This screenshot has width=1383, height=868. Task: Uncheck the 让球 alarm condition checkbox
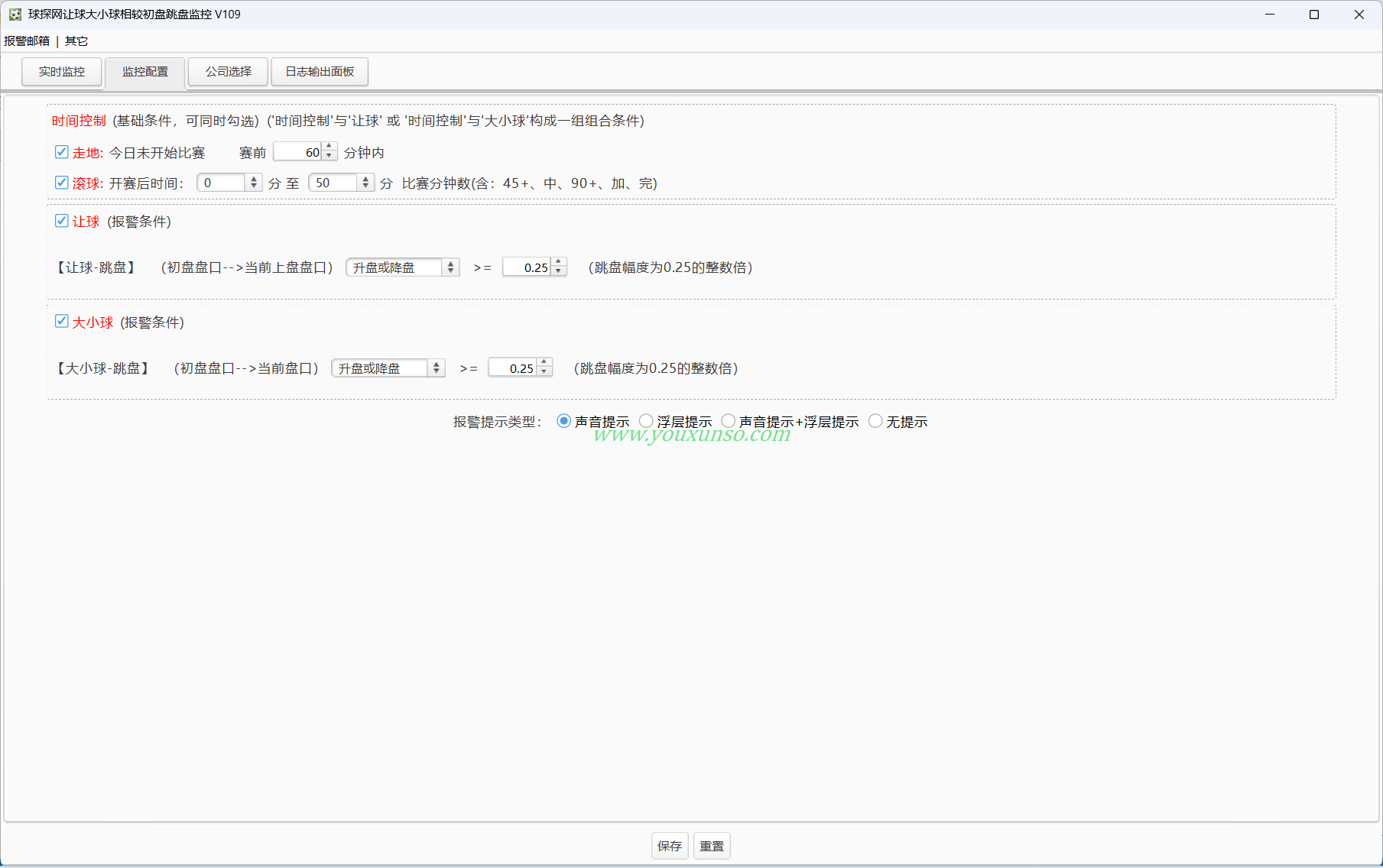62,221
